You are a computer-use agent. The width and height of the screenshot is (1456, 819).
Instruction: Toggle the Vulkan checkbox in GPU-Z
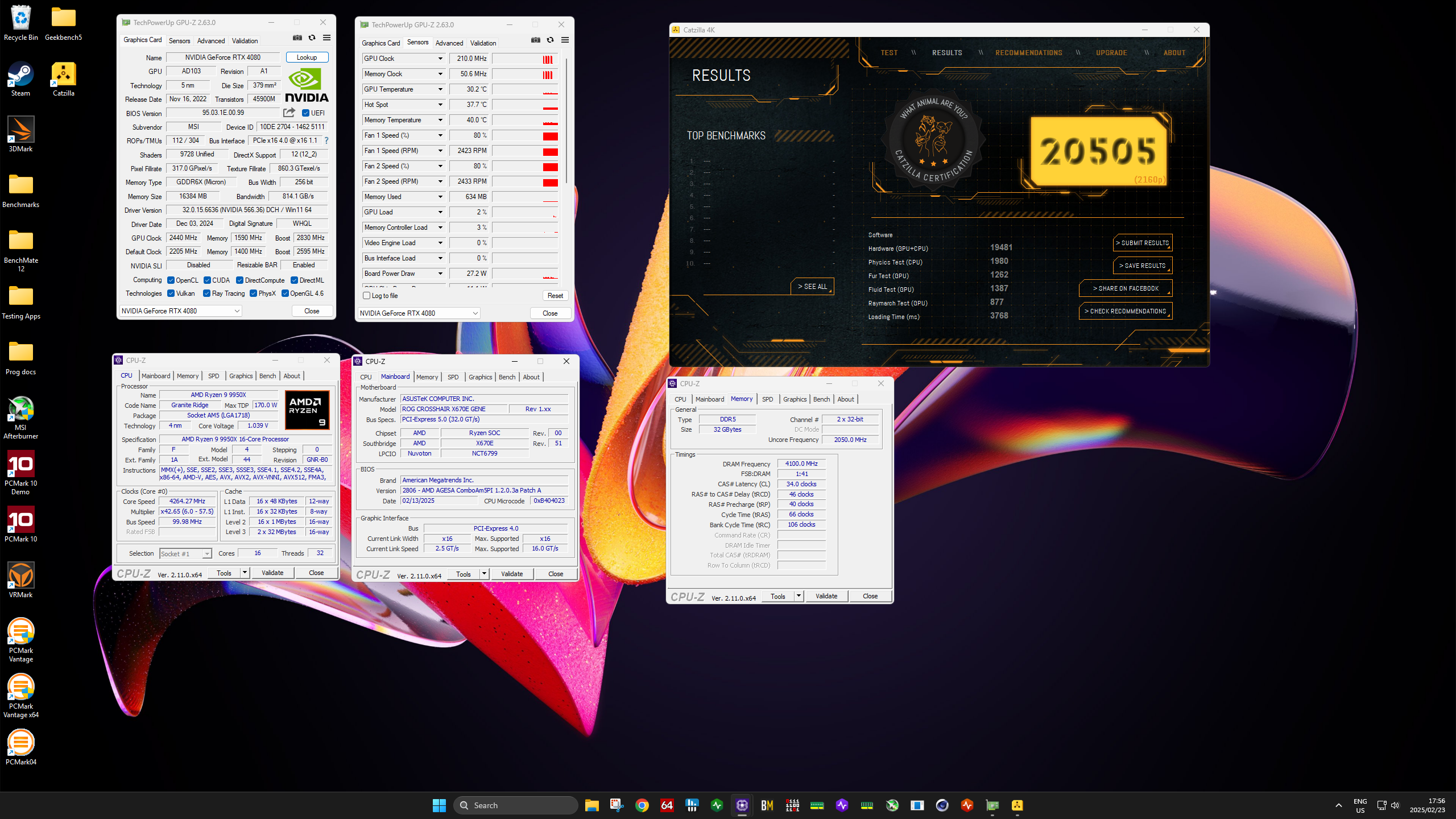pyautogui.click(x=171, y=293)
